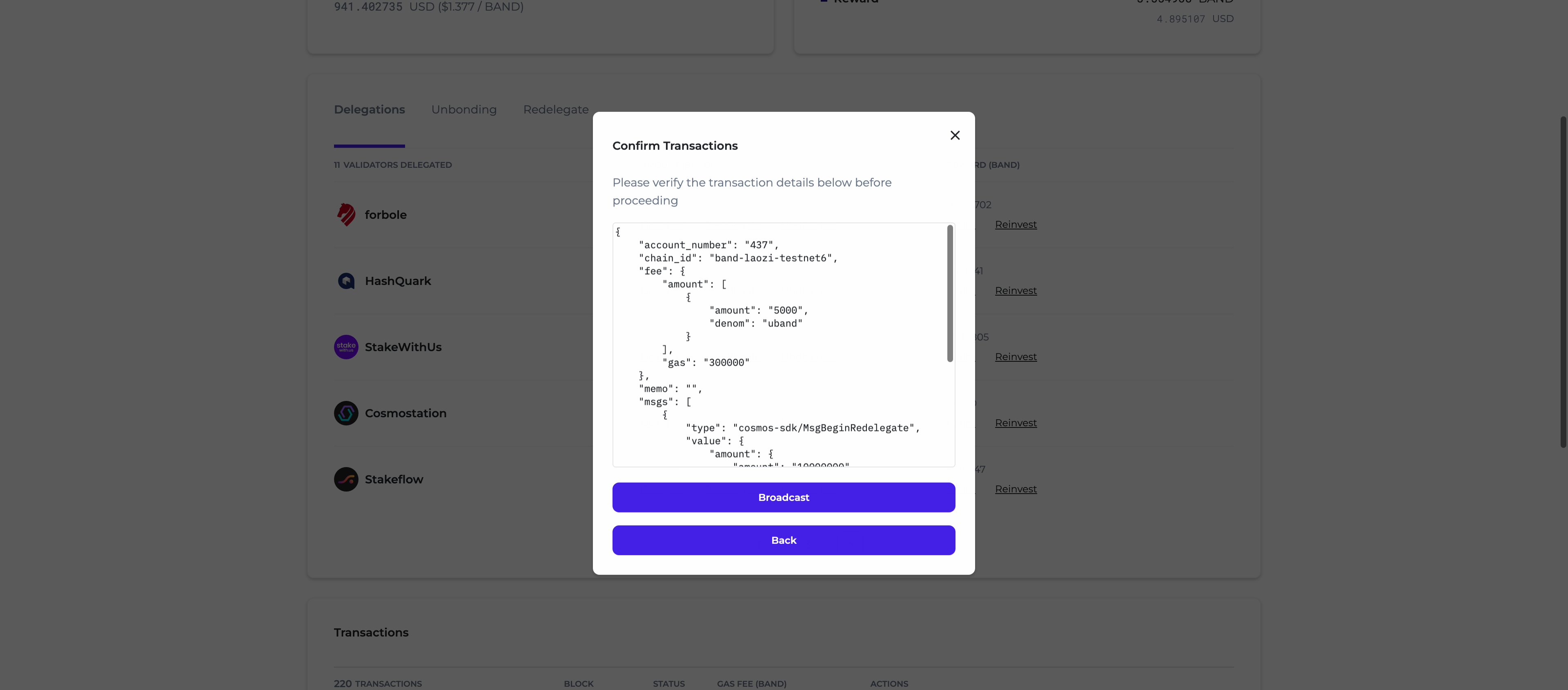1568x690 pixels.
Task: Click the BLOCK column header
Action: click(578, 683)
